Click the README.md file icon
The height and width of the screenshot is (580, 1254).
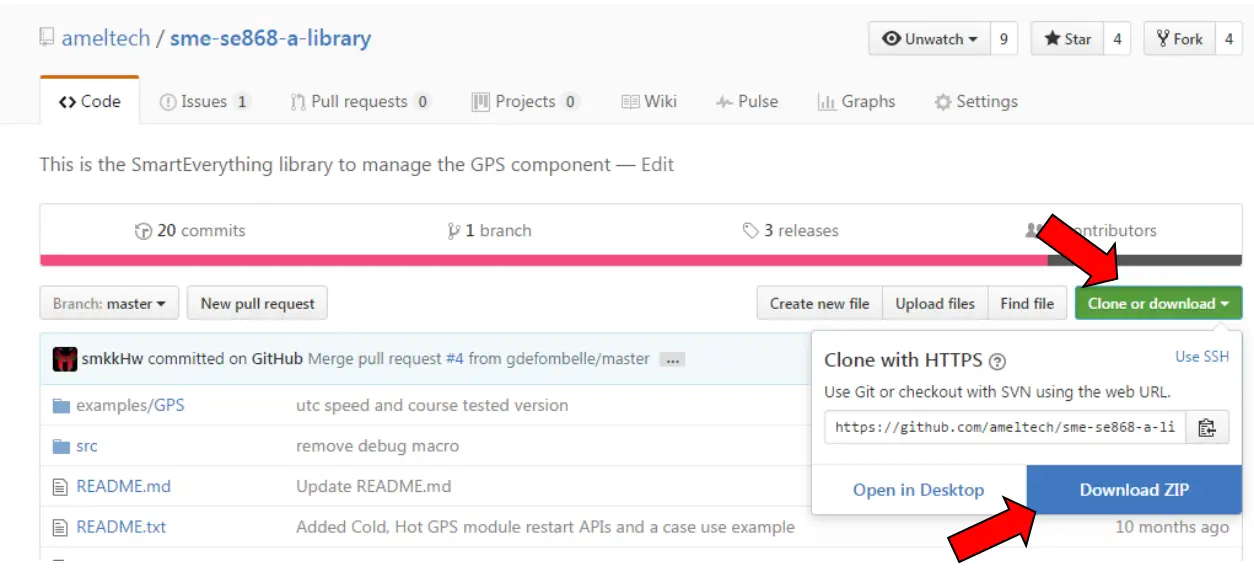(x=61, y=487)
